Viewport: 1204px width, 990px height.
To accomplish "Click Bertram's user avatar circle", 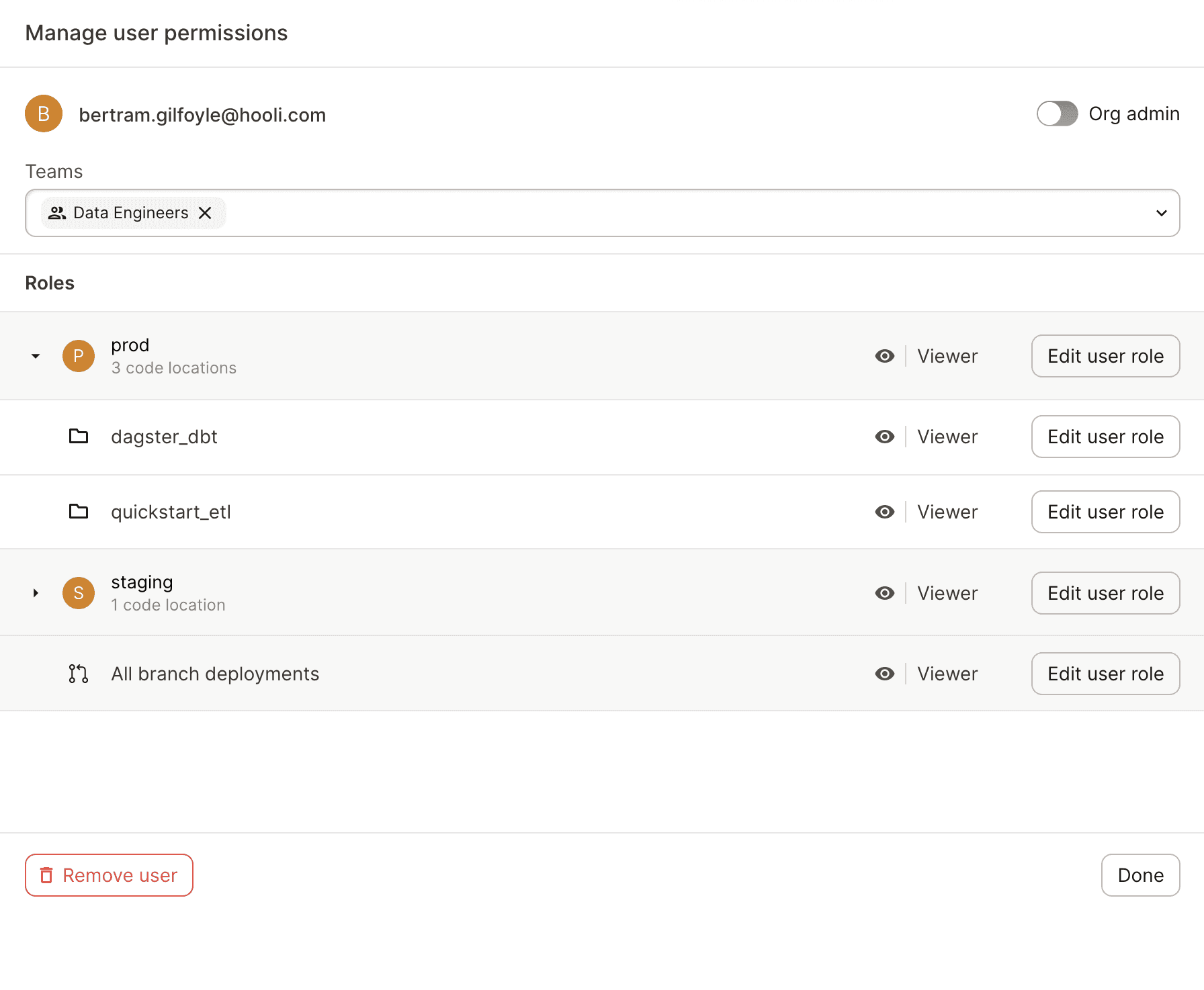I will point(43,114).
